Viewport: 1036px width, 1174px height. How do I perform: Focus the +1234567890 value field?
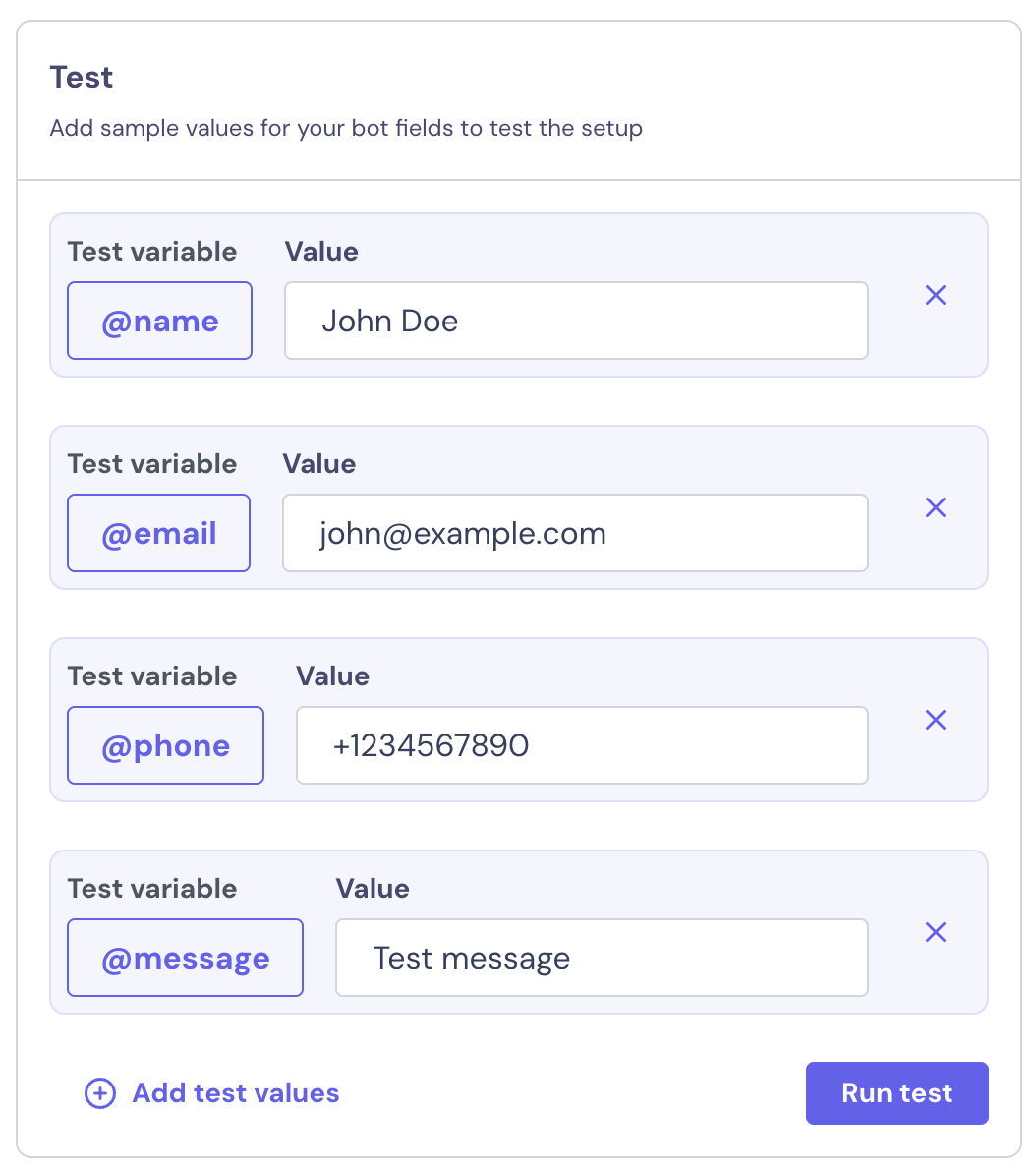pyautogui.click(x=582, y=745)
